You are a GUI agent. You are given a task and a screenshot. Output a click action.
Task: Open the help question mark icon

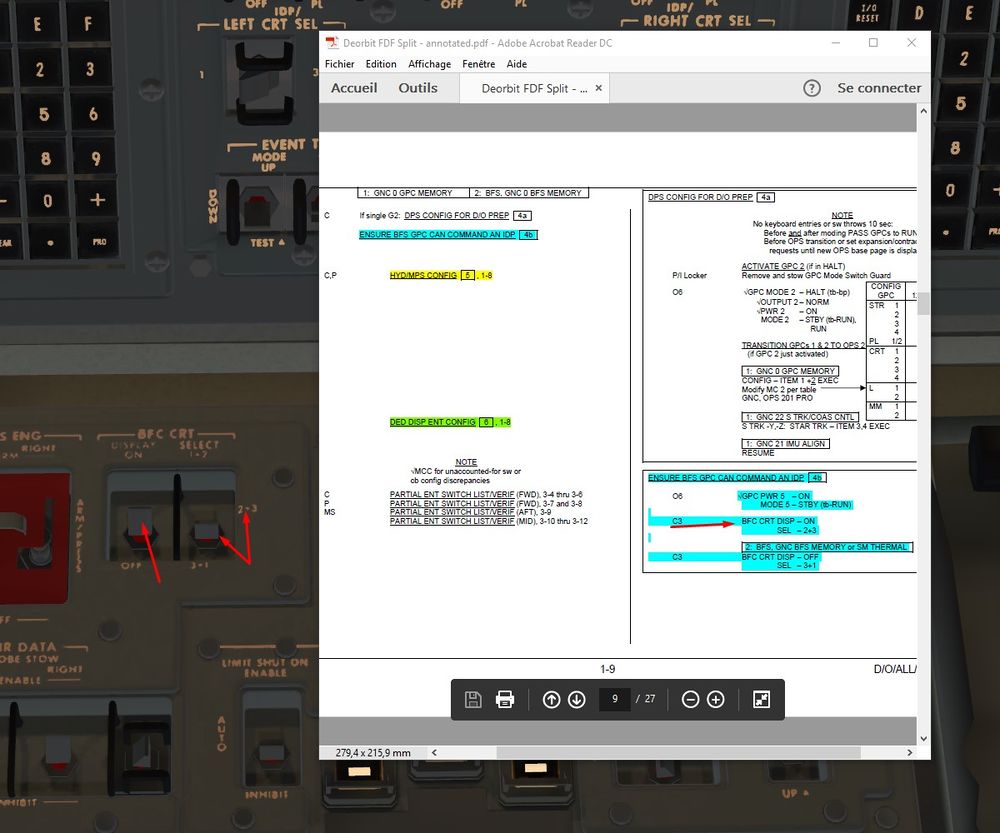click(x=811, y=88)
